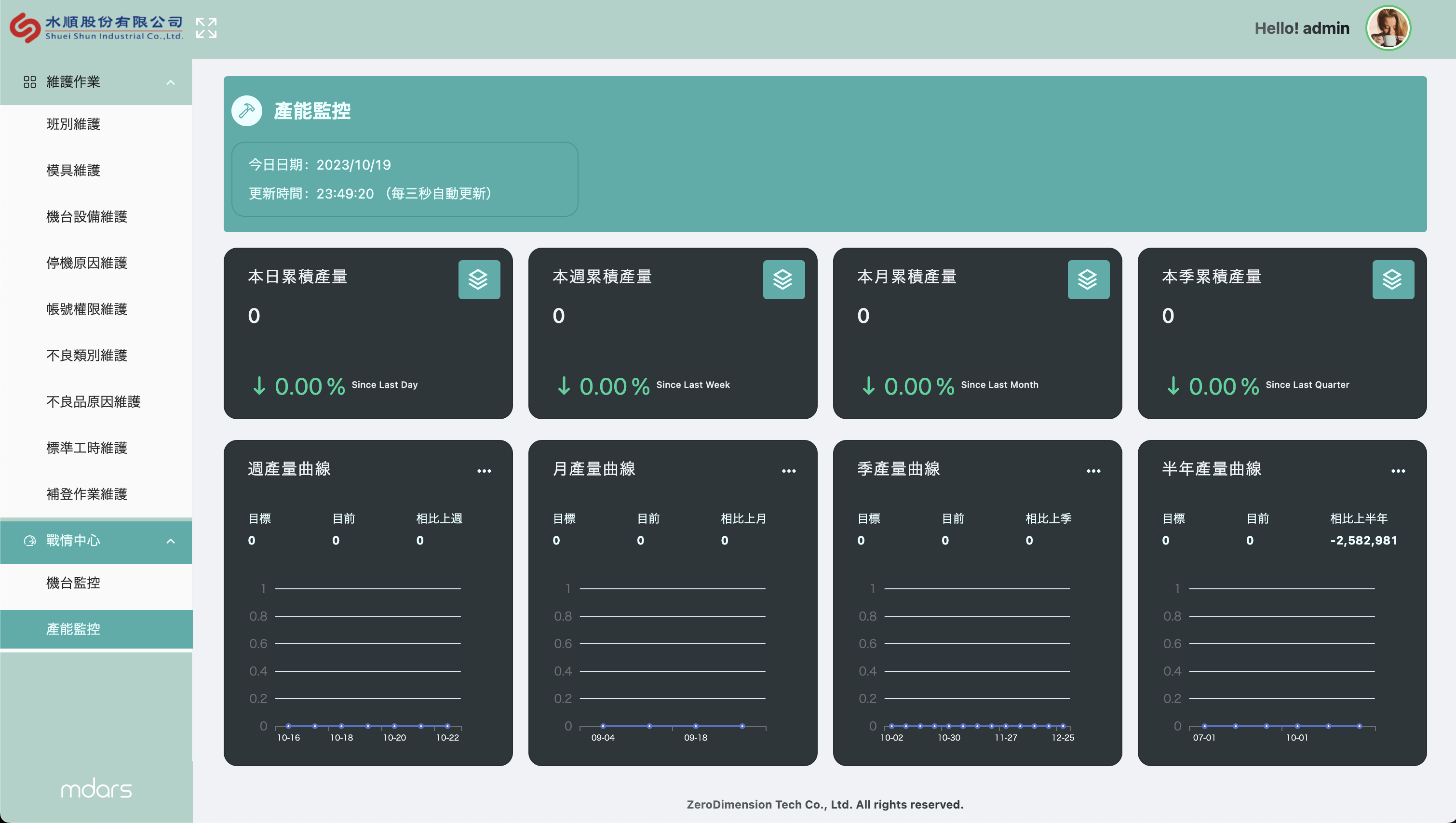
Task: Click the Since Last Month label
Action: click(1000, 385)
